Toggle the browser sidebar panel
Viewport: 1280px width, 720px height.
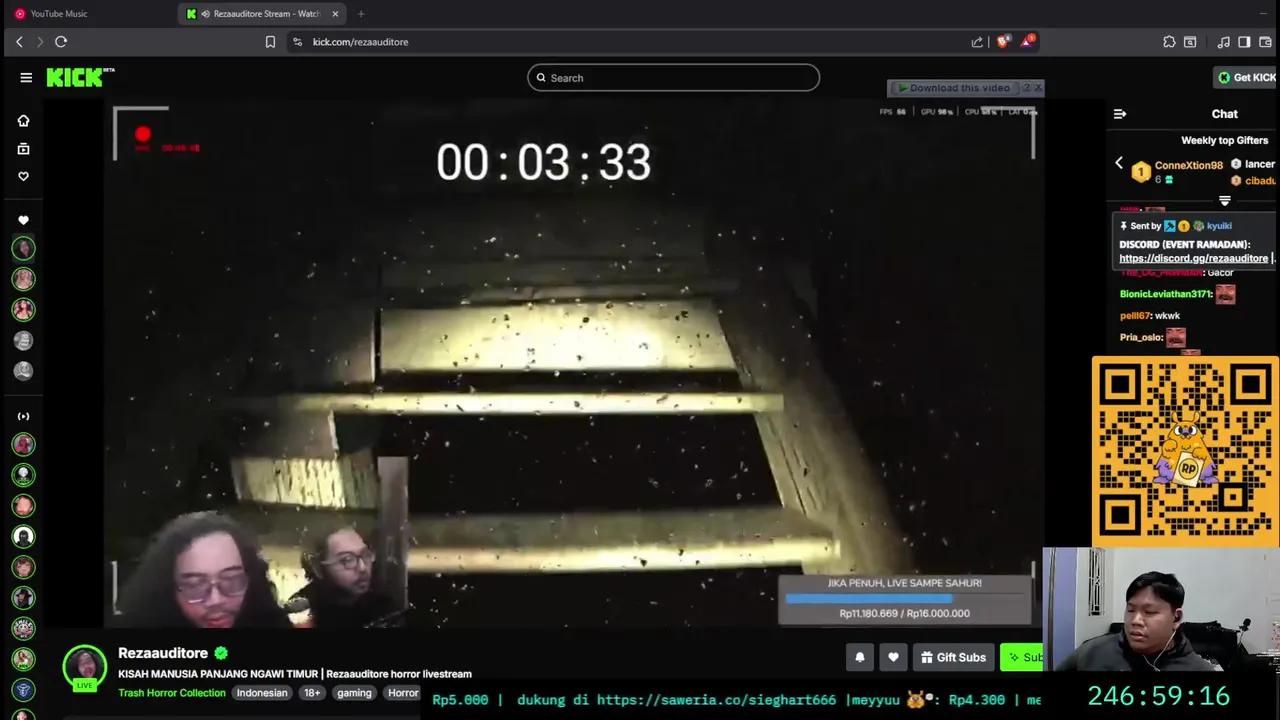(1244, 42)
